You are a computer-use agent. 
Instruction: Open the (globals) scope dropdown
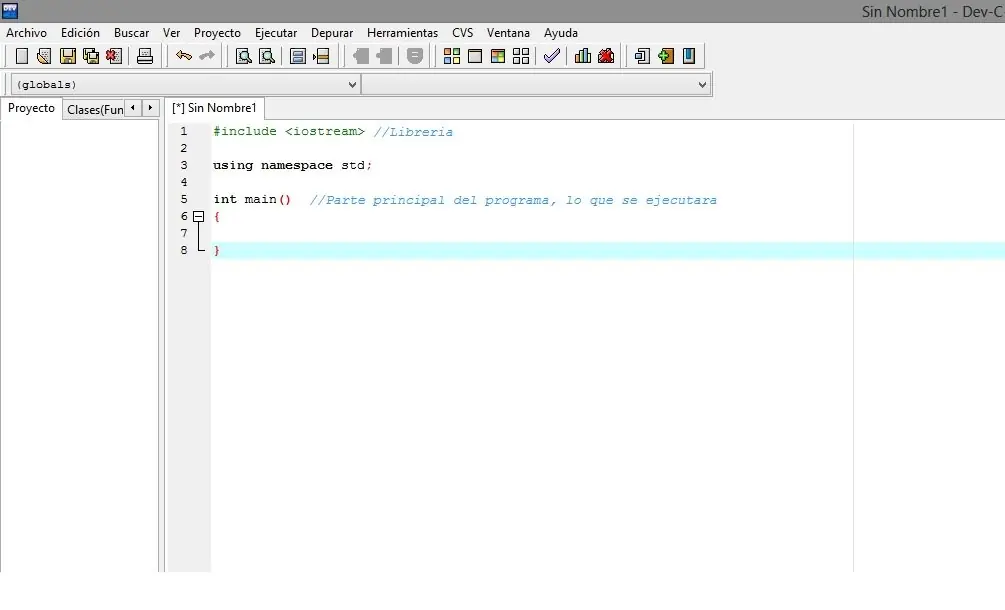pos(185,85)
